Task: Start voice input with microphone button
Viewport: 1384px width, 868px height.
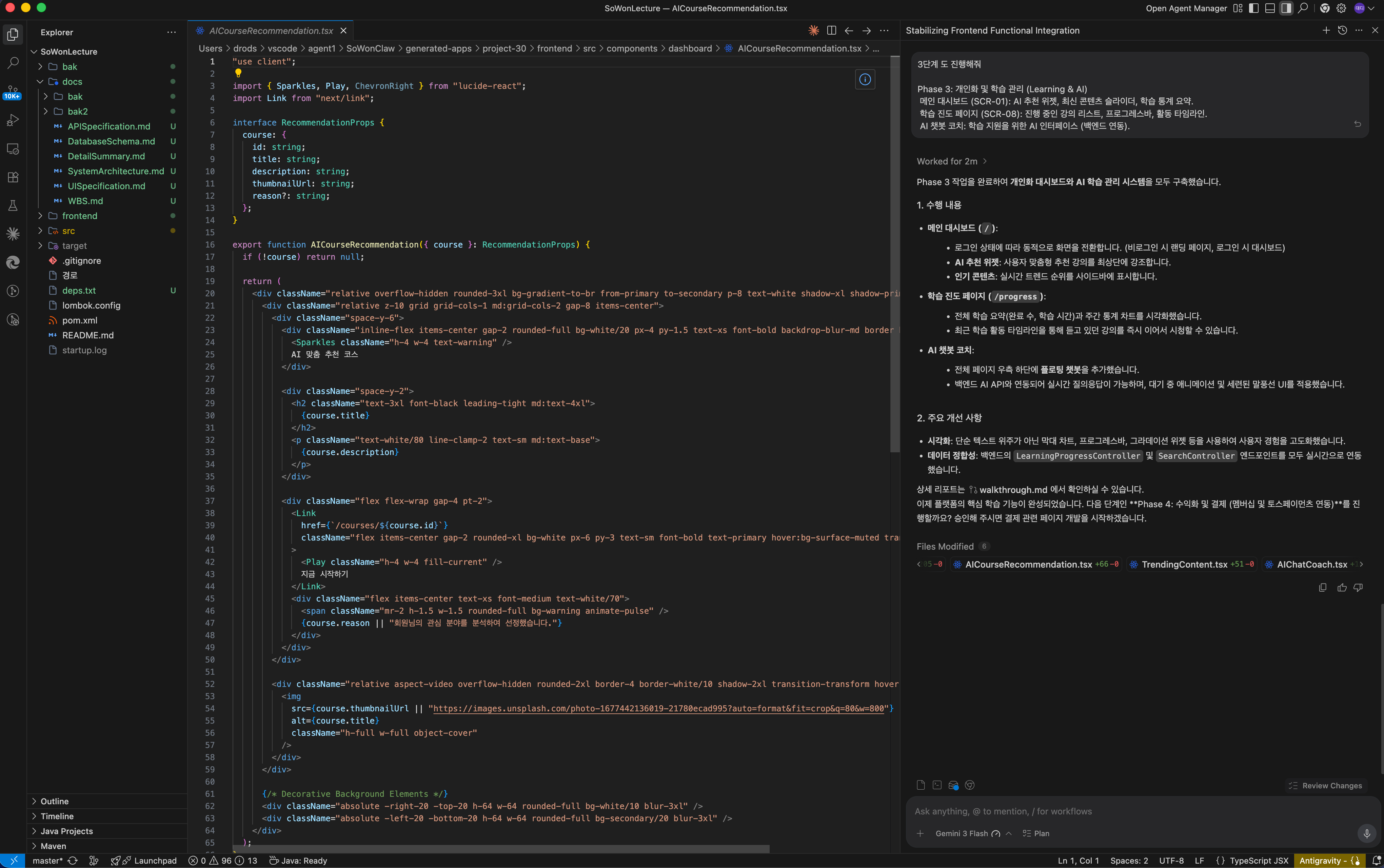Action: [1366, 833]
